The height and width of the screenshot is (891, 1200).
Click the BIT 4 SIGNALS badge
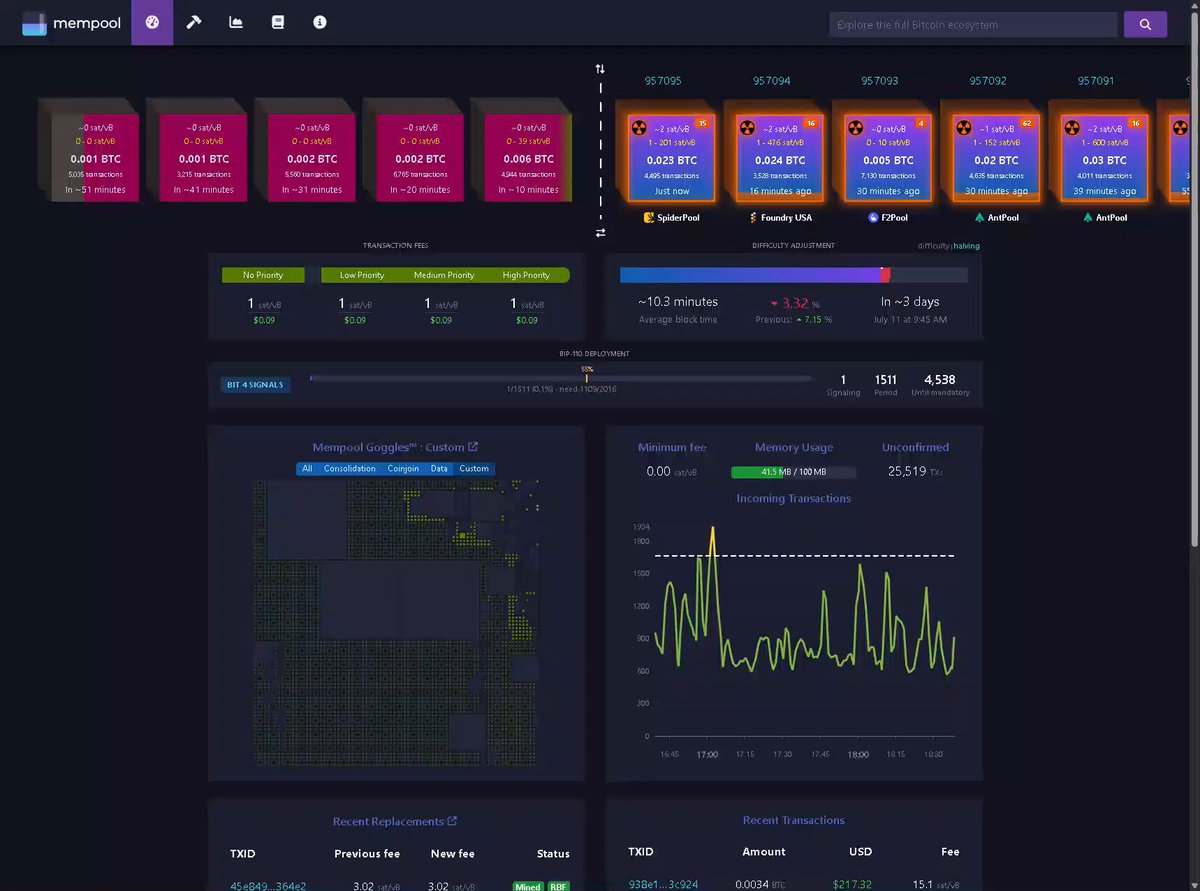click(x=256, y=384)
